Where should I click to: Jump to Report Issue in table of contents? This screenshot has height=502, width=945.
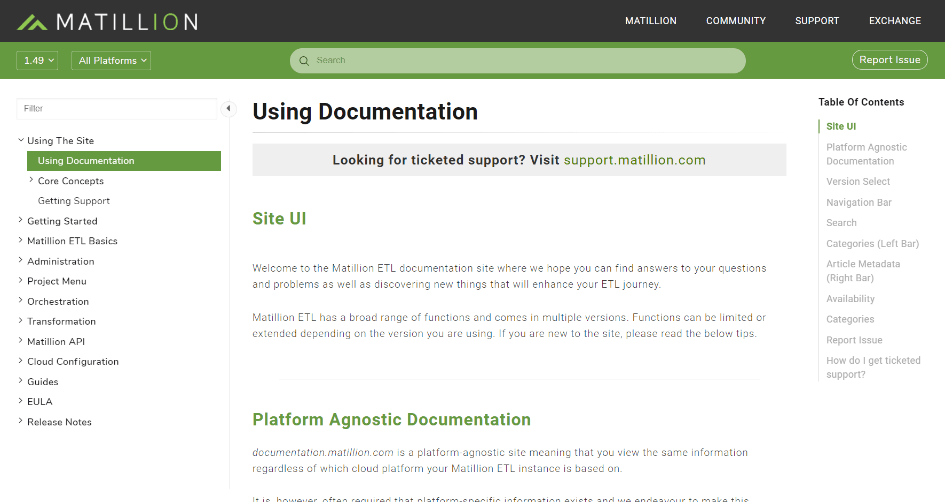click(x=854, y=340)
